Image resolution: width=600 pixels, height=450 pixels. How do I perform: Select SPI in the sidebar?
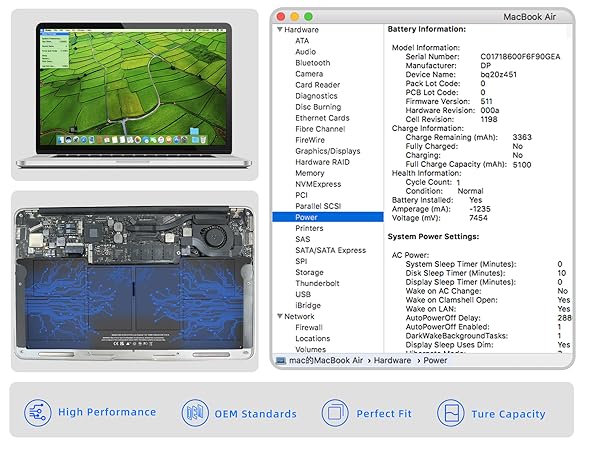click(301, 261)
